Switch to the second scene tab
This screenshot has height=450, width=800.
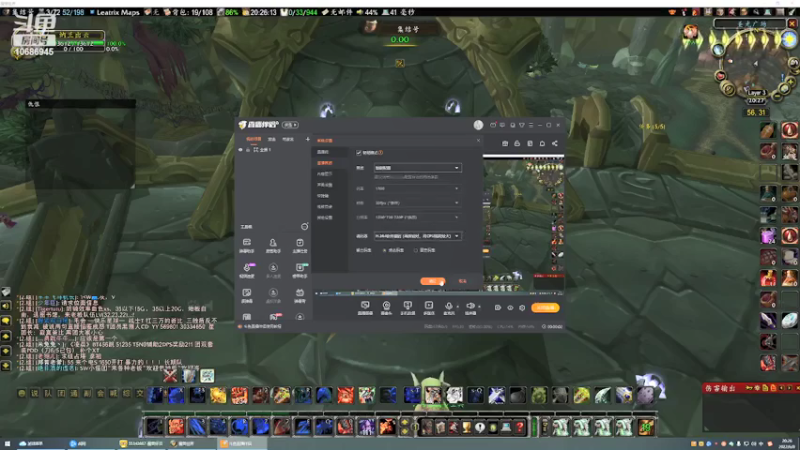[x=272, y=139]
